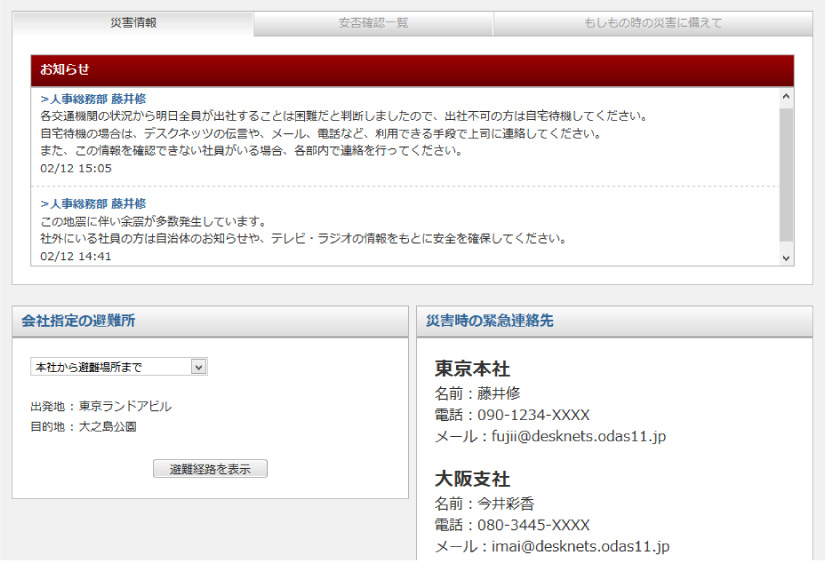This screenshot has height=561, width=826.
Task: Click the email imai@desknets.odas11.jp
Action: (x=580, y=546)
